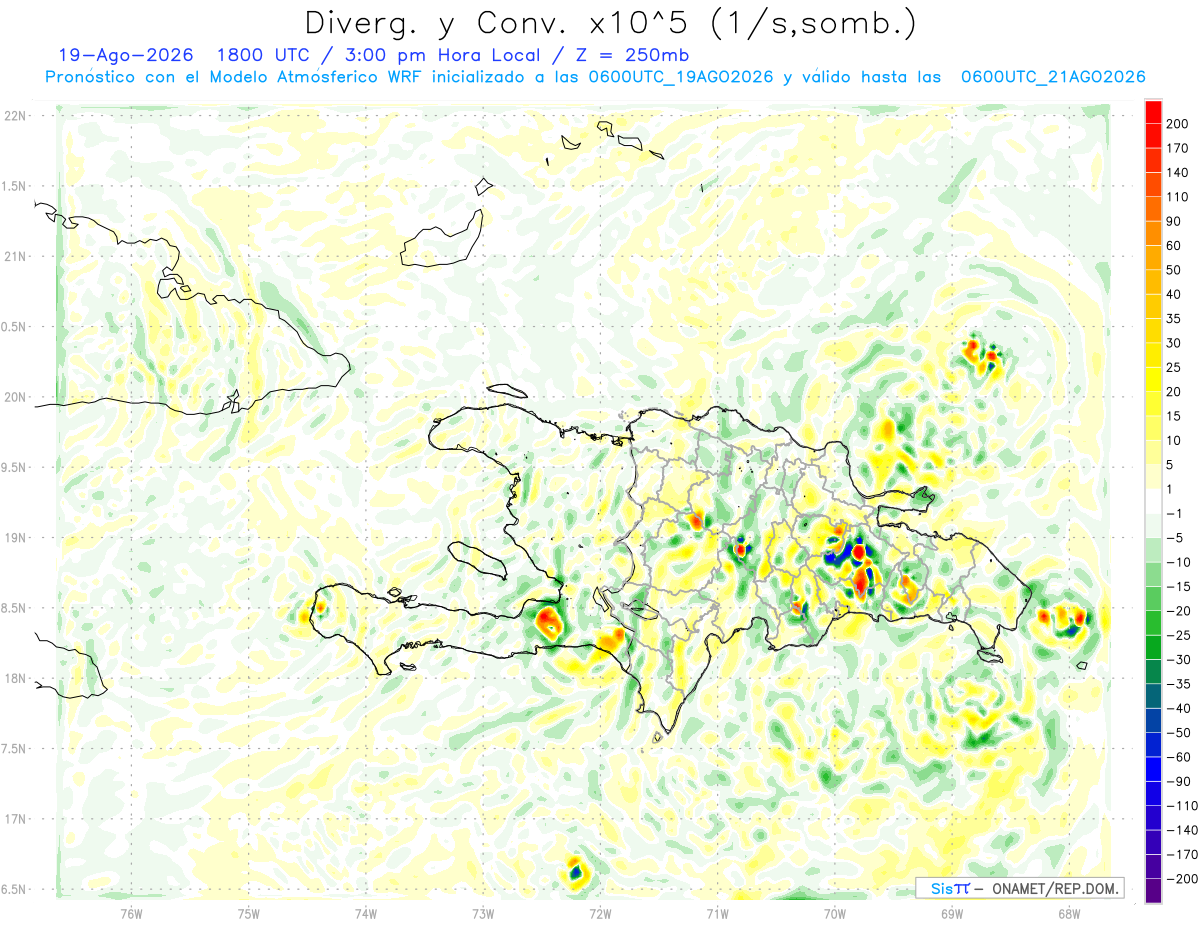Click the "19N" latitude label
This screenshot has height=927, width=1200.
coord(14,537)
